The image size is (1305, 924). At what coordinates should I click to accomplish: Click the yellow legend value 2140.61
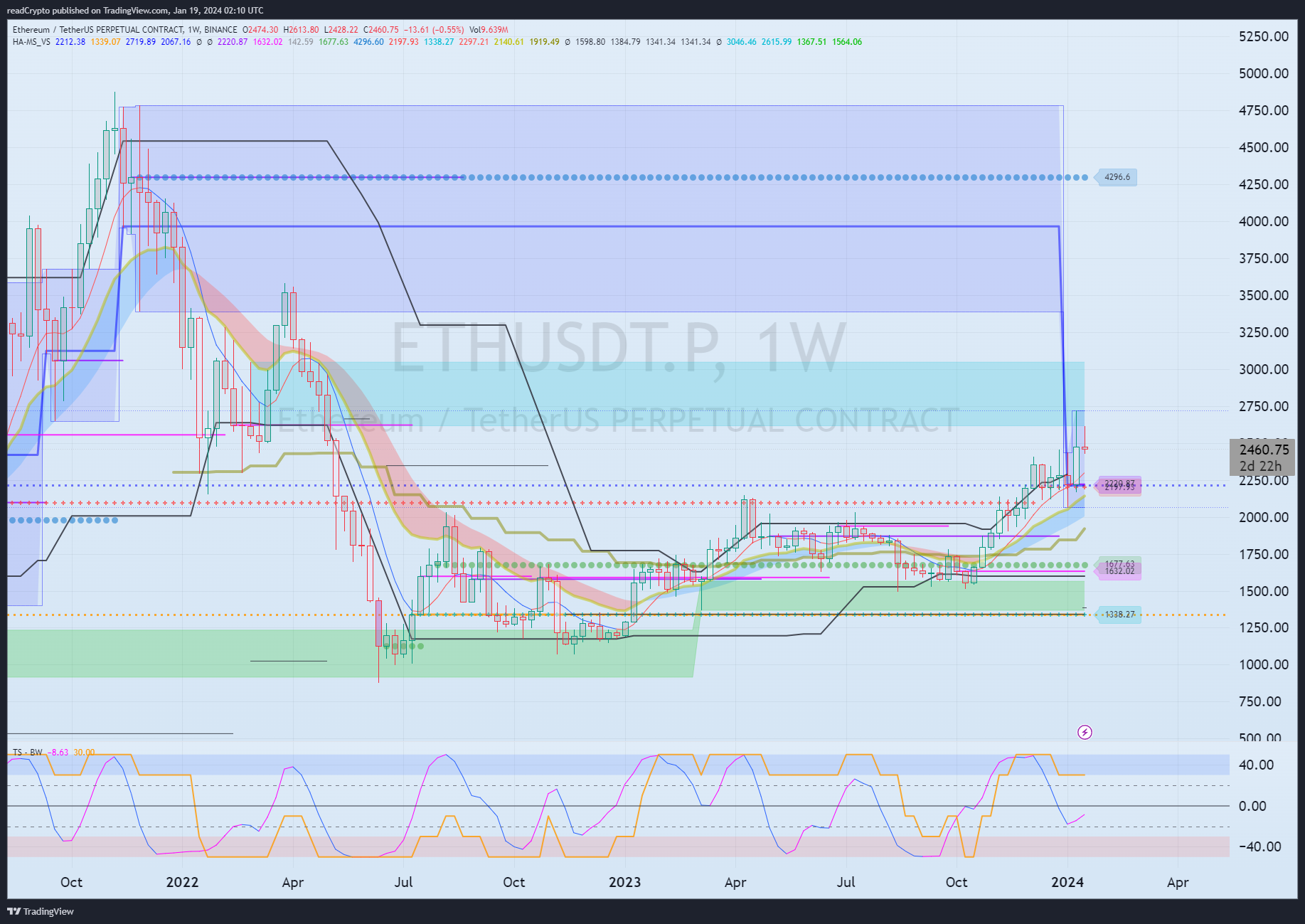pos(508,42)
